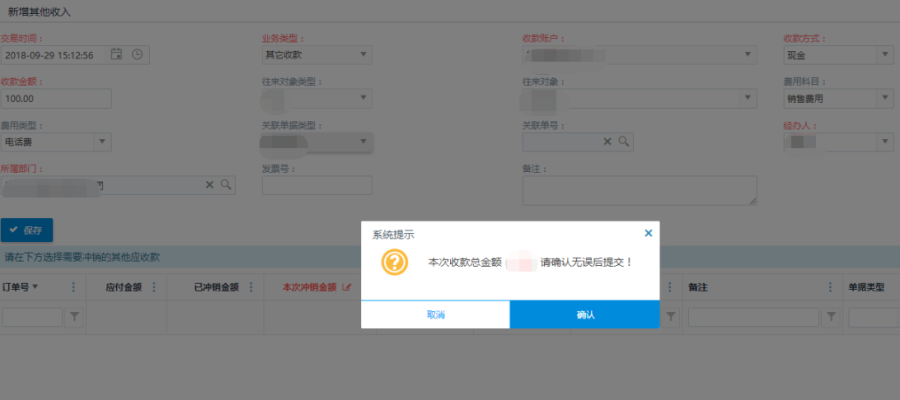Click edit icon beside 本次冲销金额 header
The image size is (900, 400).
point(347,287)
